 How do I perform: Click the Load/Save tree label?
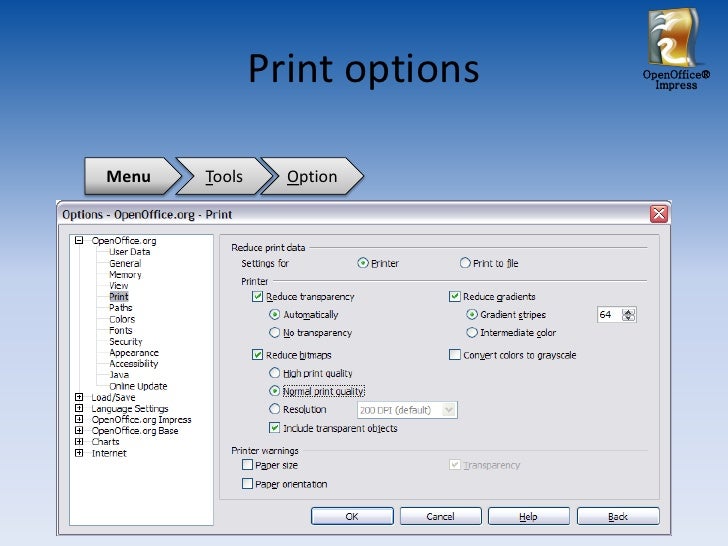tap(113, 397)
